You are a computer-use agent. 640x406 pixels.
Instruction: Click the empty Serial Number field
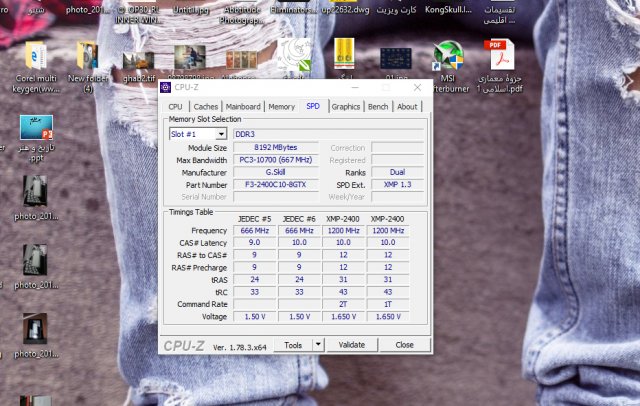click(x=276, y=197)
